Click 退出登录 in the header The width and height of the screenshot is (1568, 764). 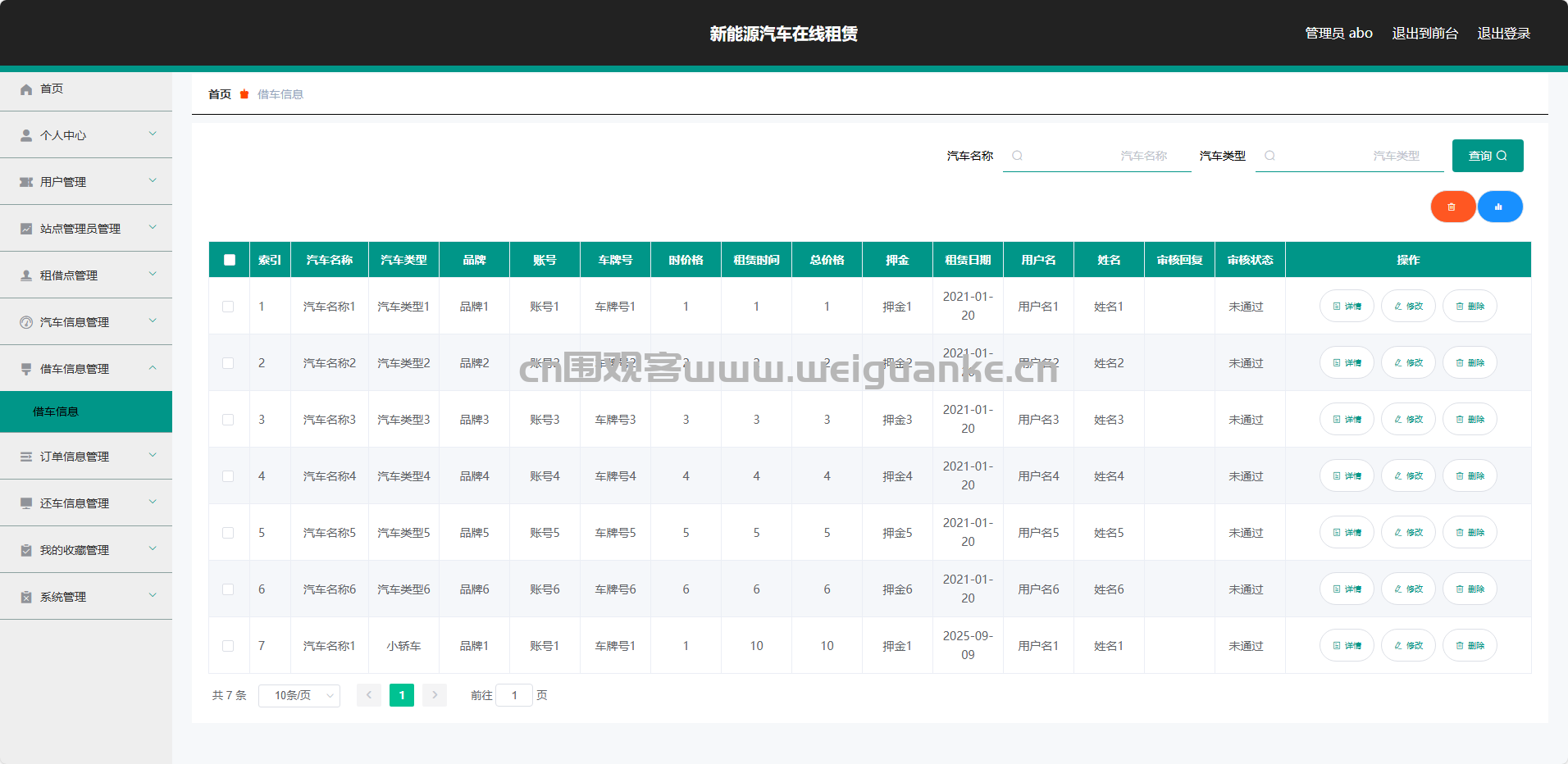[x=1504, y=34]
